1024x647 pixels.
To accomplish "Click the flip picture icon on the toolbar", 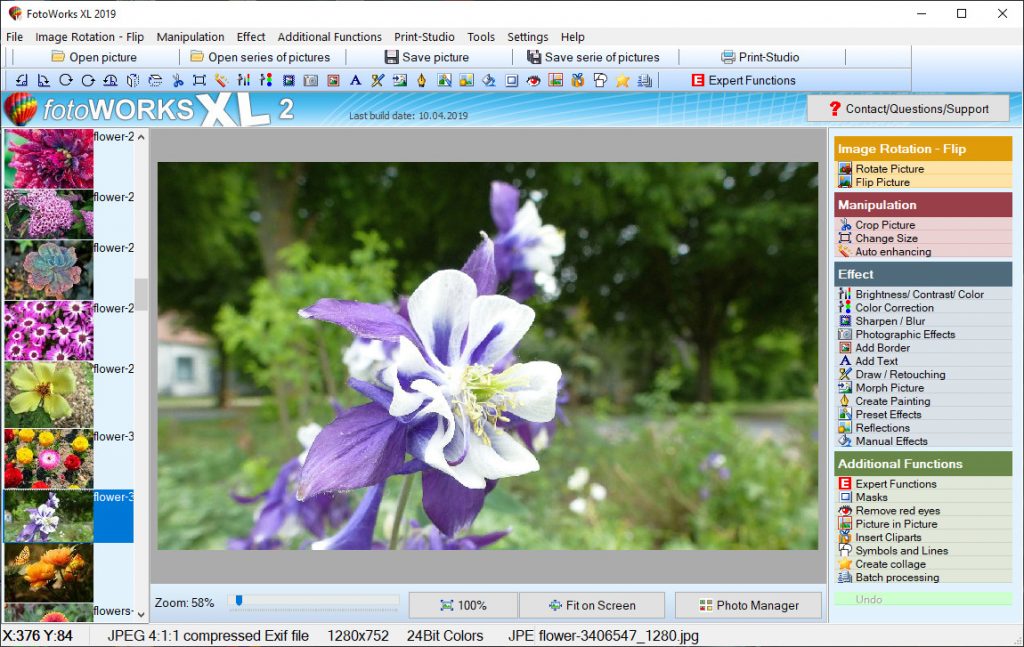I will [x=133, y=80].
